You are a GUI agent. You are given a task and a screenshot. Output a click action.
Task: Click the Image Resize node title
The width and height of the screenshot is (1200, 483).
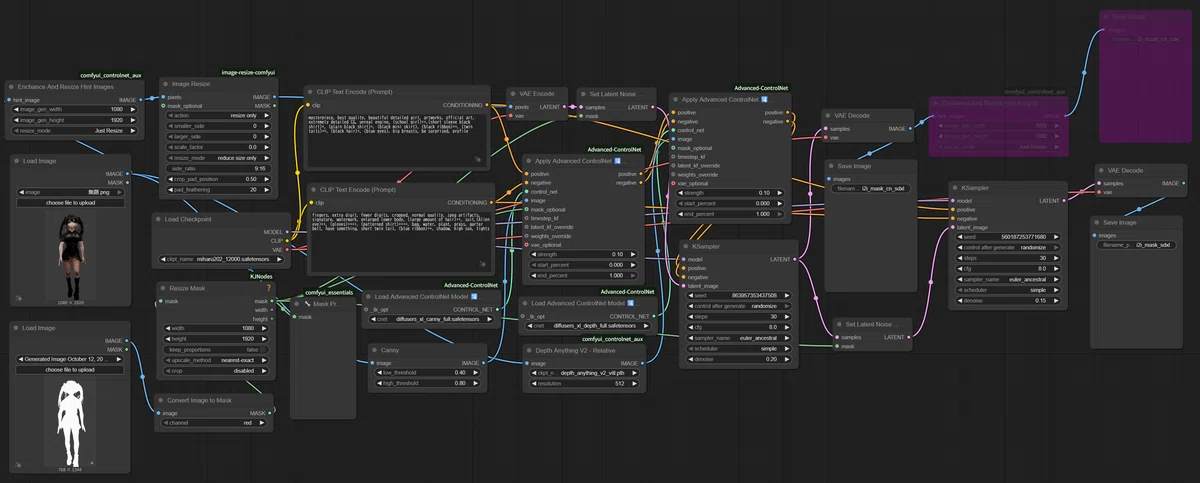191,84
